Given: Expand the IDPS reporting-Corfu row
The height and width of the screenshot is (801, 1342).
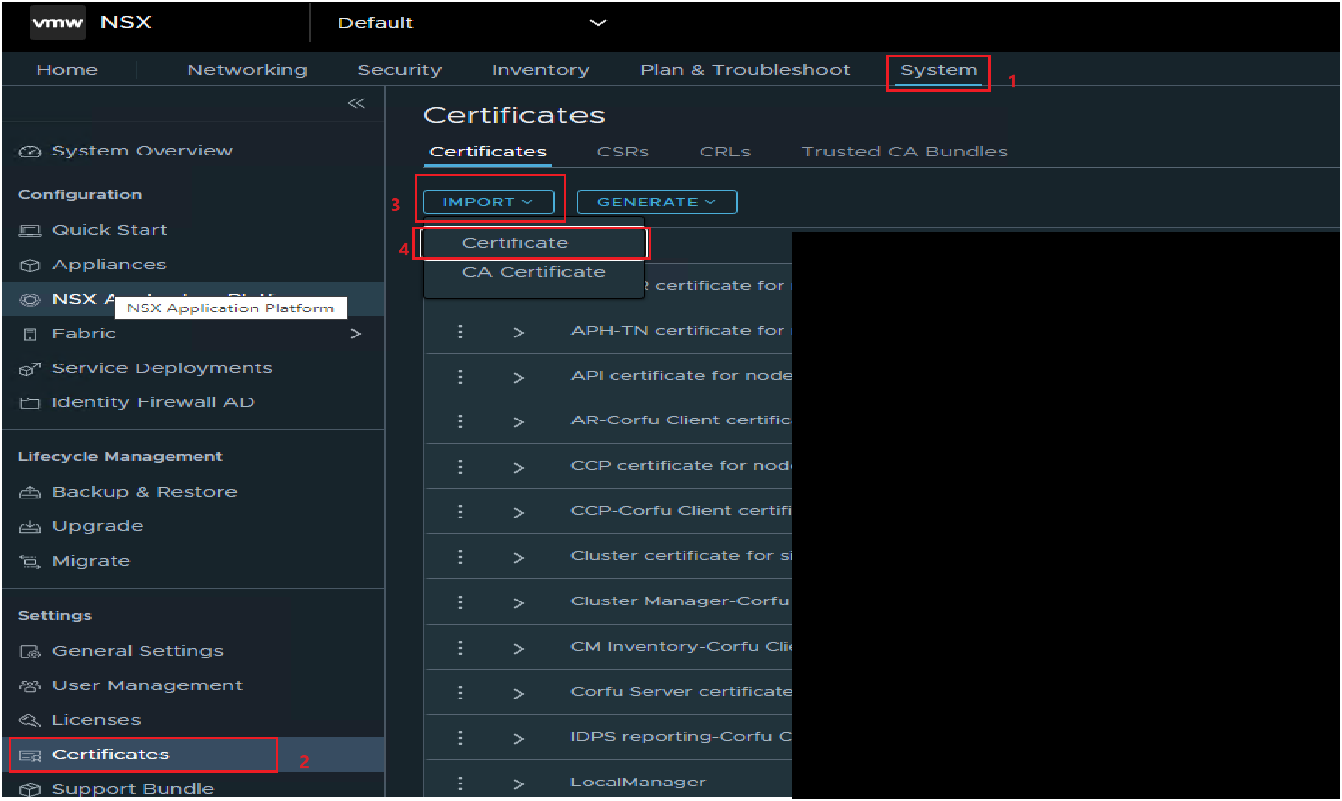Looking at the screenshot, I should coord(518,738).
